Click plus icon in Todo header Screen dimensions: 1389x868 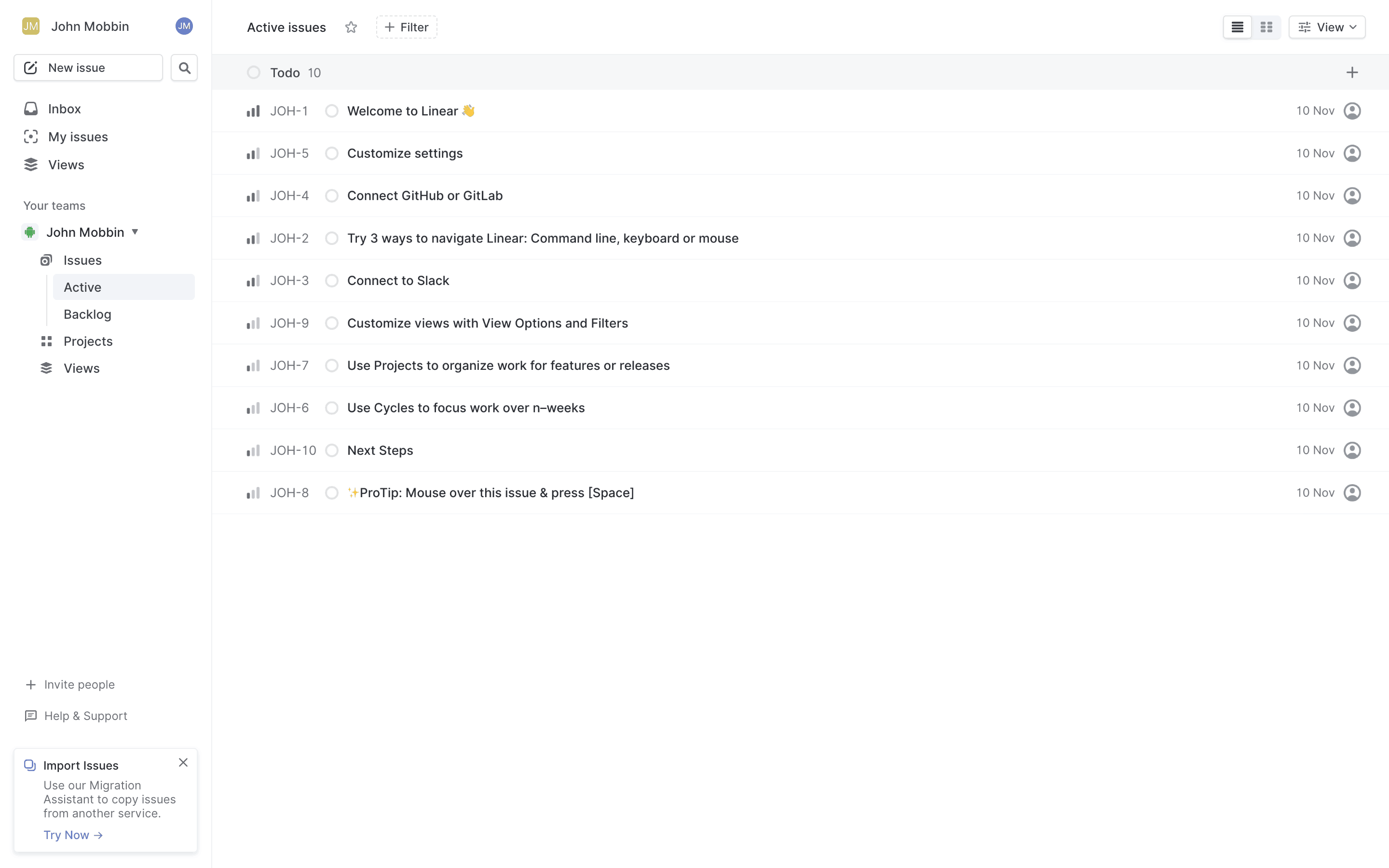point(1352,72)
